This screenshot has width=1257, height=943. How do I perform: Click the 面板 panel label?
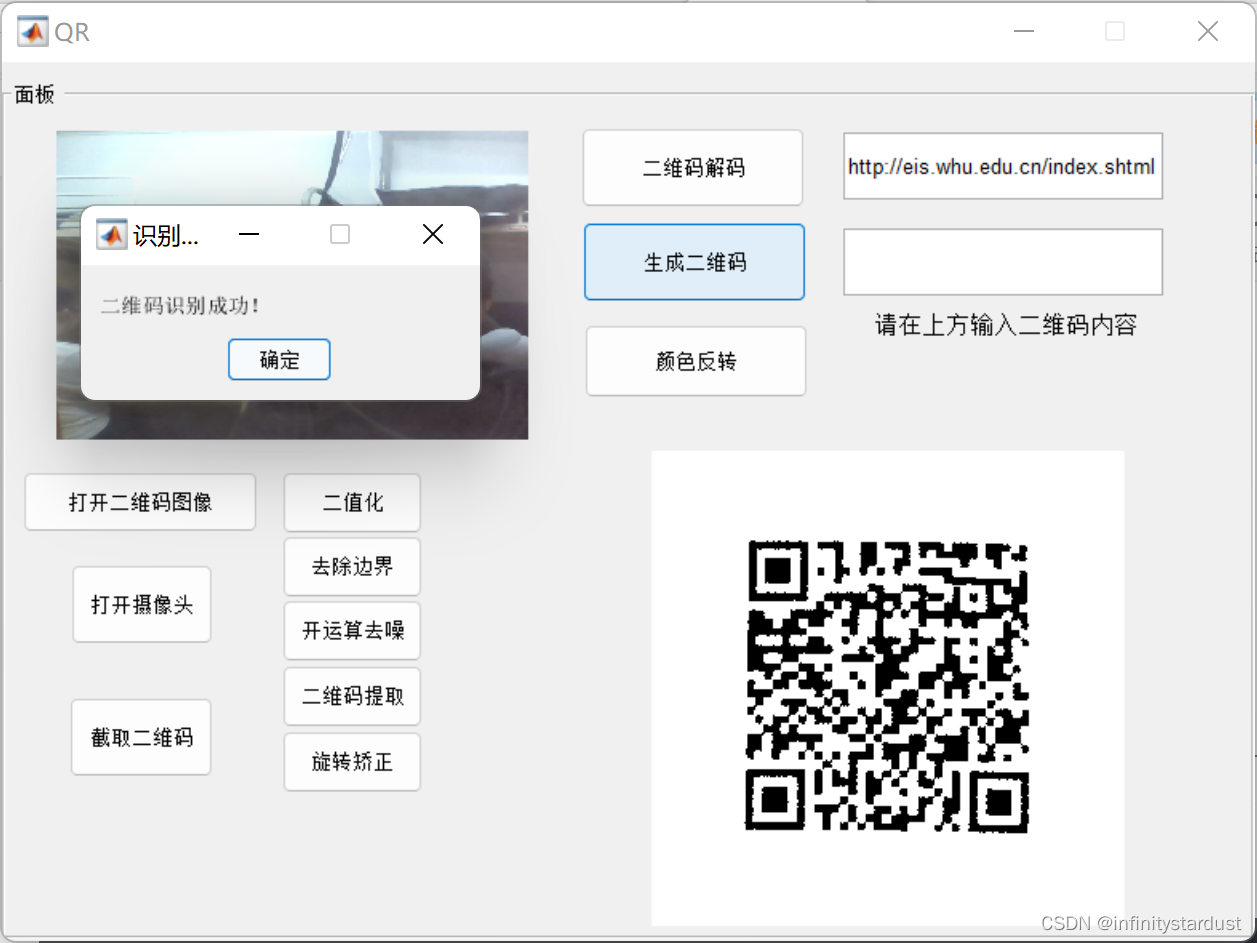tap(33, 94)
